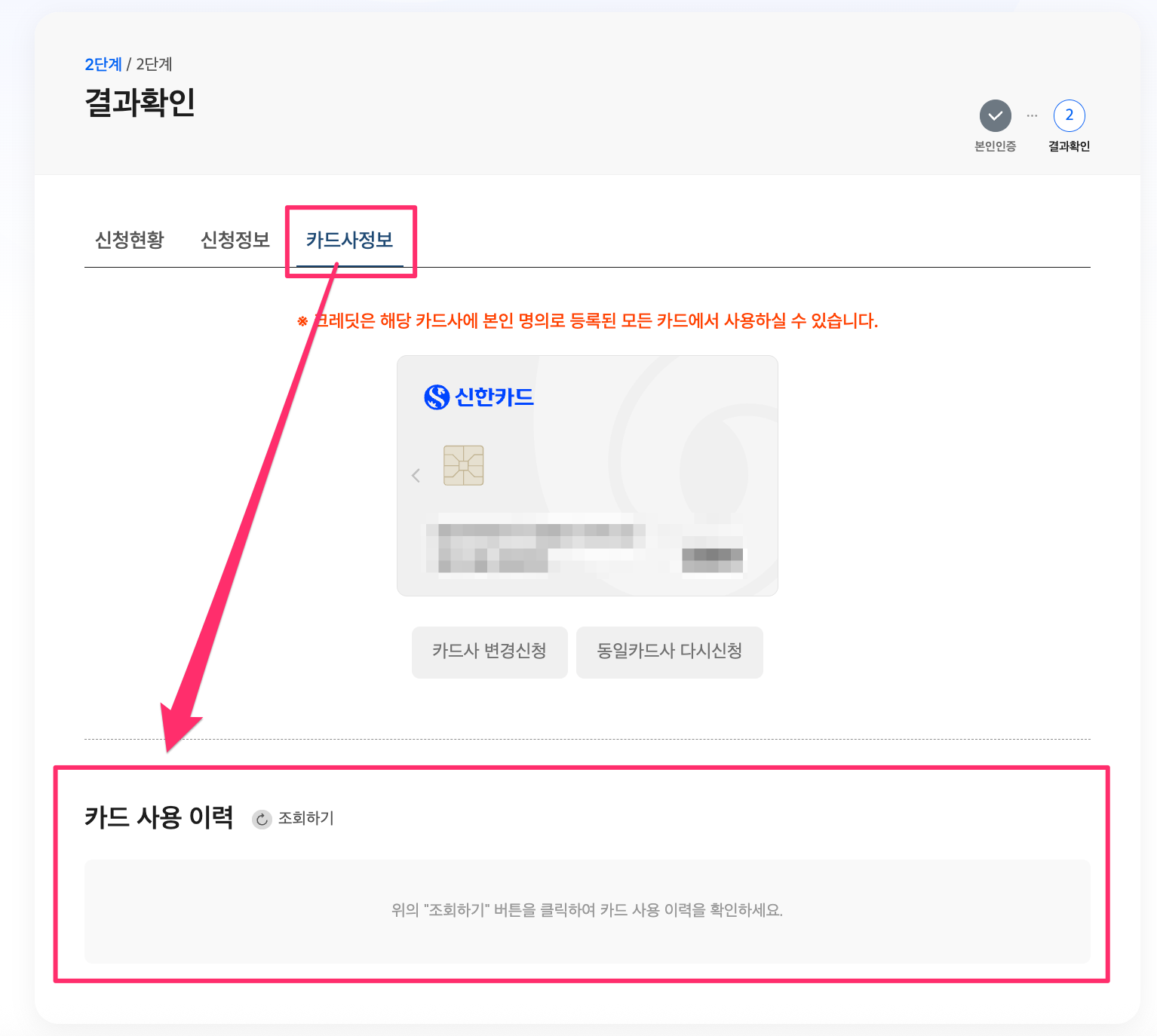This screenshot has width=1157, height=1036.
Task: Click the refresh icon next to 조회하기
Action: 262,819
